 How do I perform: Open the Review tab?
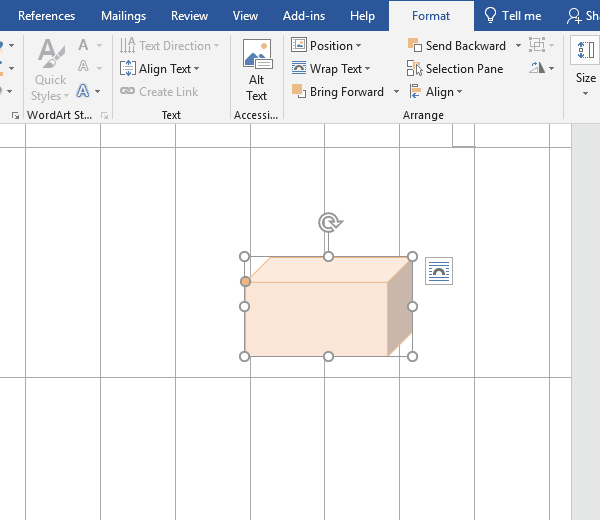click(189, 16)
